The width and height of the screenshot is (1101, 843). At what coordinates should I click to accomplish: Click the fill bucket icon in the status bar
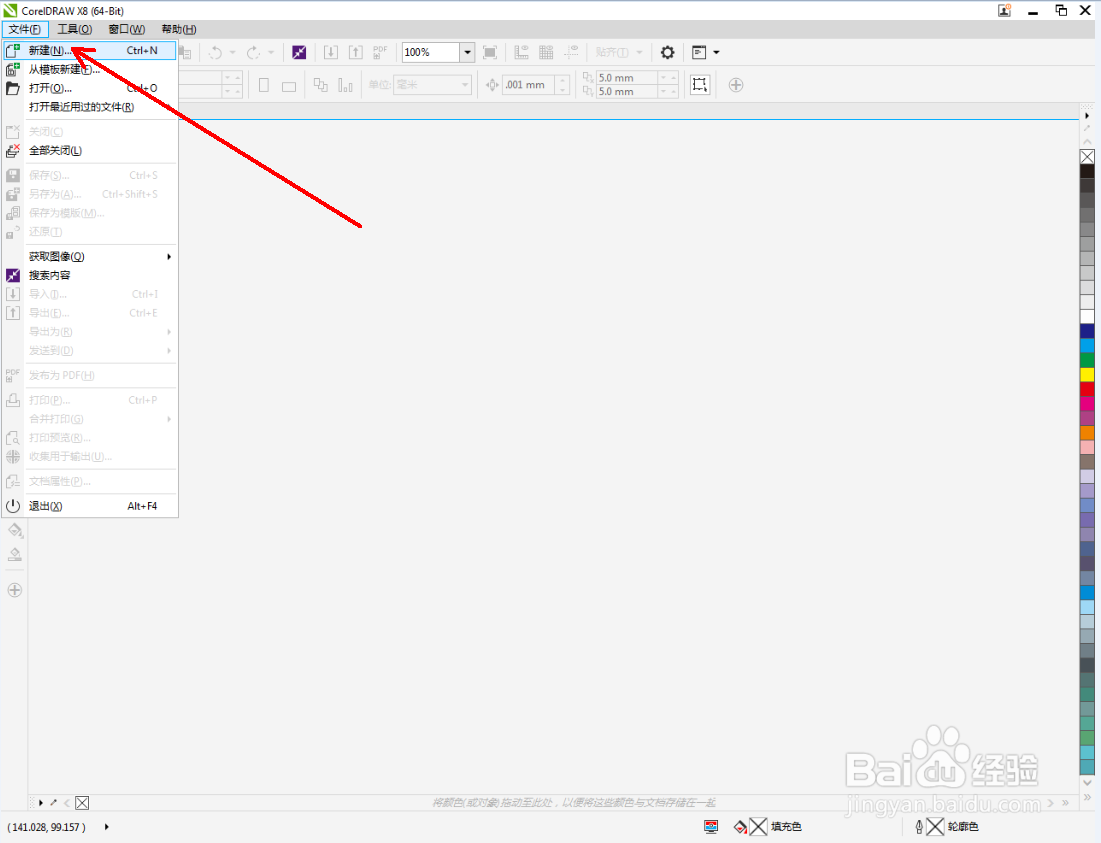coord(740,827)
